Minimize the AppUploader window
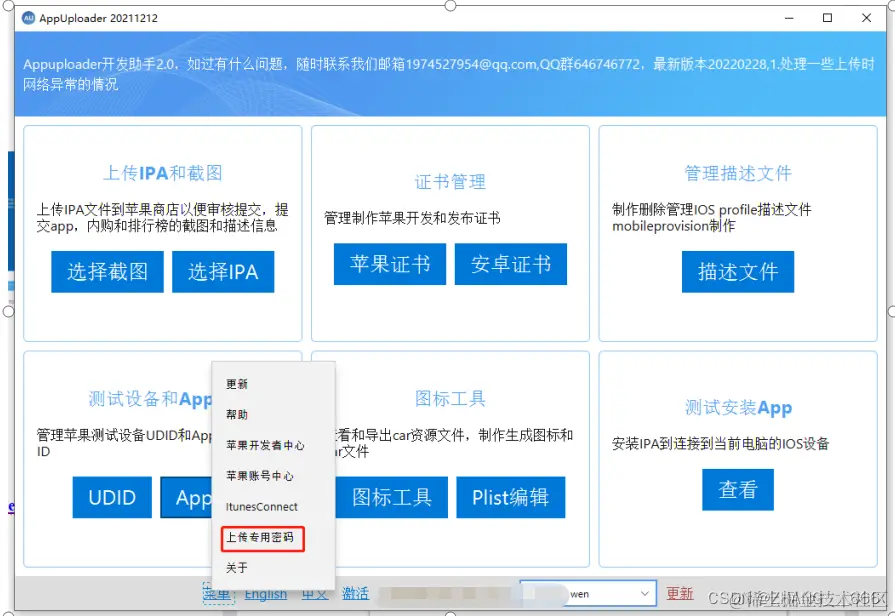 pyautogui.click(x=789, y=18)
